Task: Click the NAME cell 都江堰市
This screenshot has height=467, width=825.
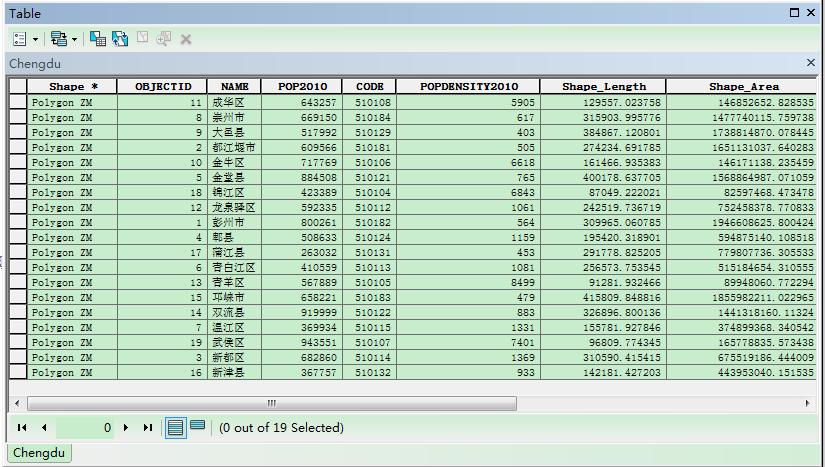Action: 234,147
